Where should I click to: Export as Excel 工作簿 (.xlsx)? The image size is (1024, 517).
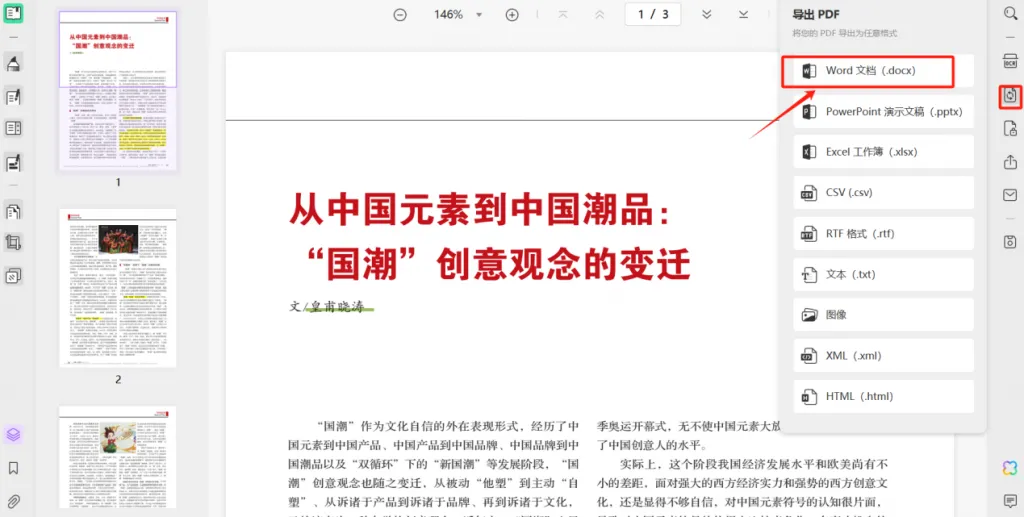coord(883,152)
